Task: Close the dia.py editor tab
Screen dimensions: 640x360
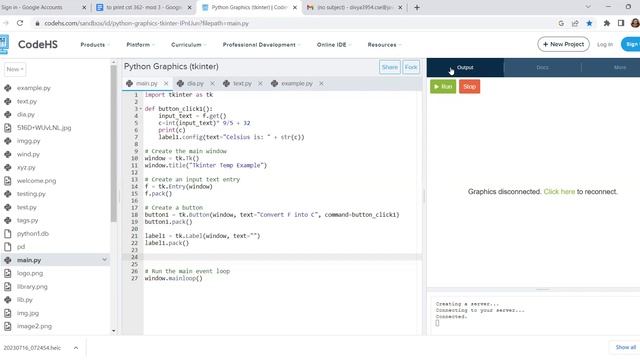Action: 212,83
